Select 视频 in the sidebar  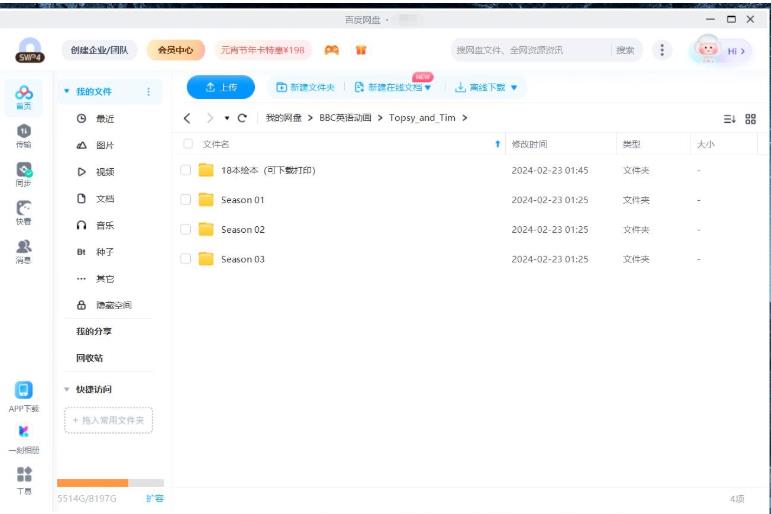tap(105, 172)
